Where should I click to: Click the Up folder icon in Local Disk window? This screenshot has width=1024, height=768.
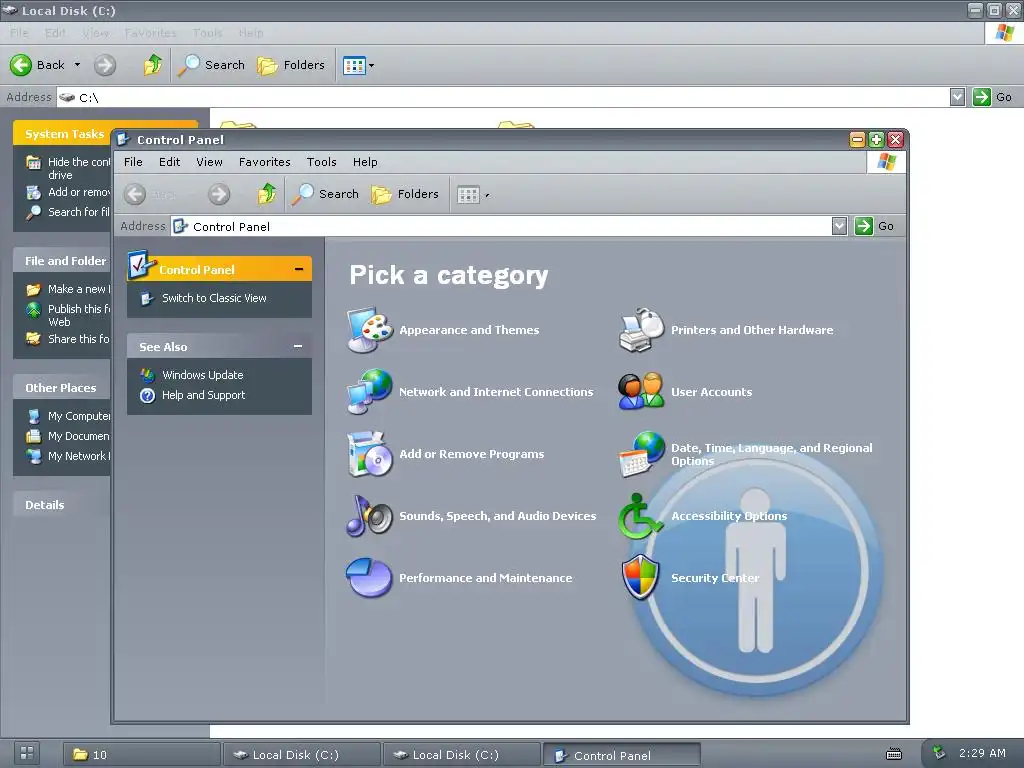click(x=152, y=65)
